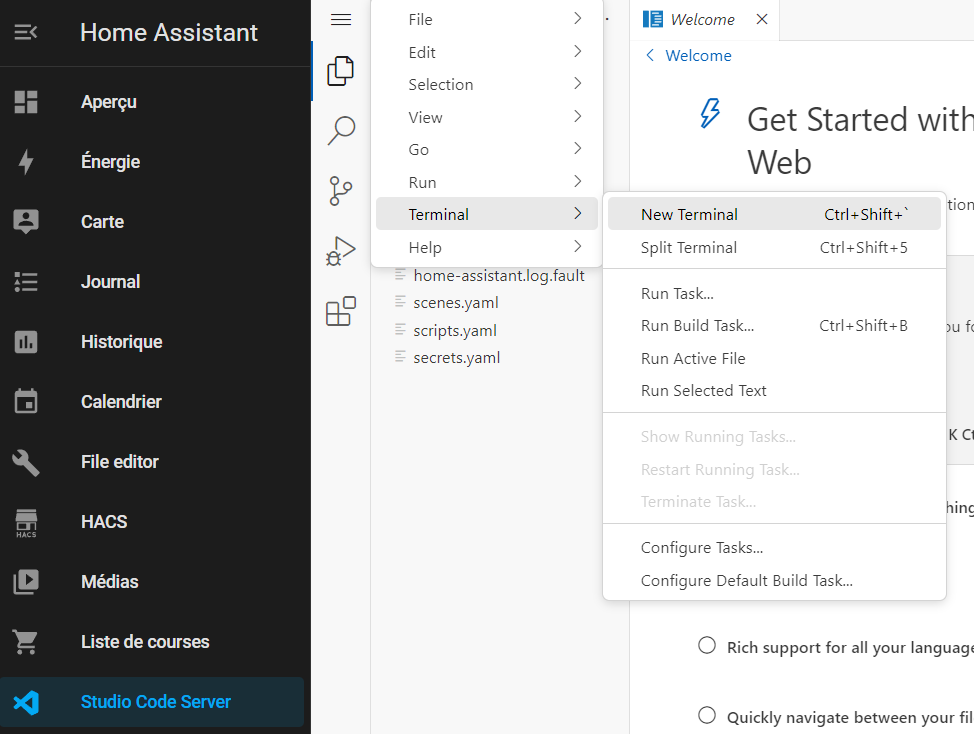Open the Explorer view in activity bar
The height and width of the screenshot is (734, 974).
coord(341,70)
